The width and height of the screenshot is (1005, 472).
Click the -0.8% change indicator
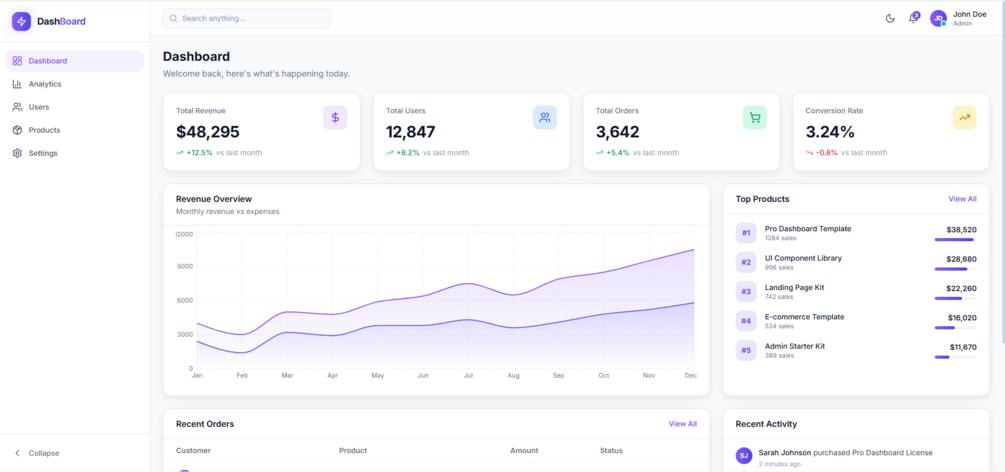822,153
